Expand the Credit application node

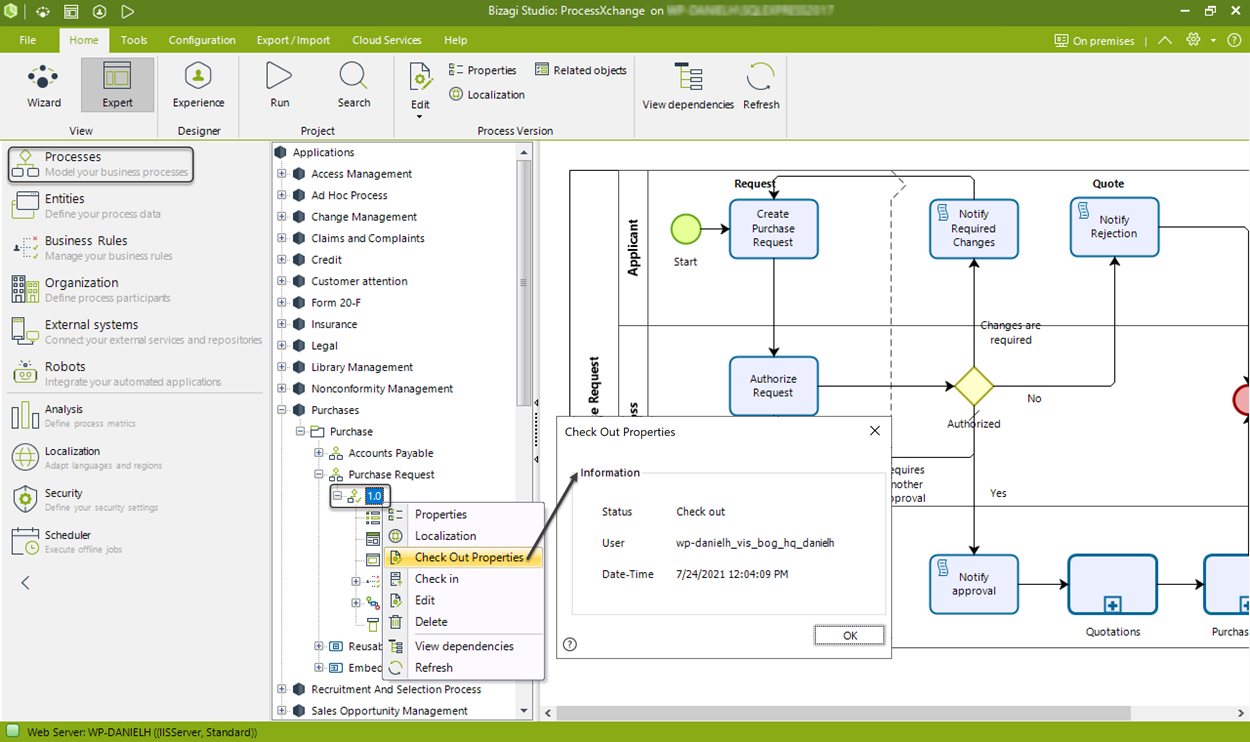pos(281,260)
